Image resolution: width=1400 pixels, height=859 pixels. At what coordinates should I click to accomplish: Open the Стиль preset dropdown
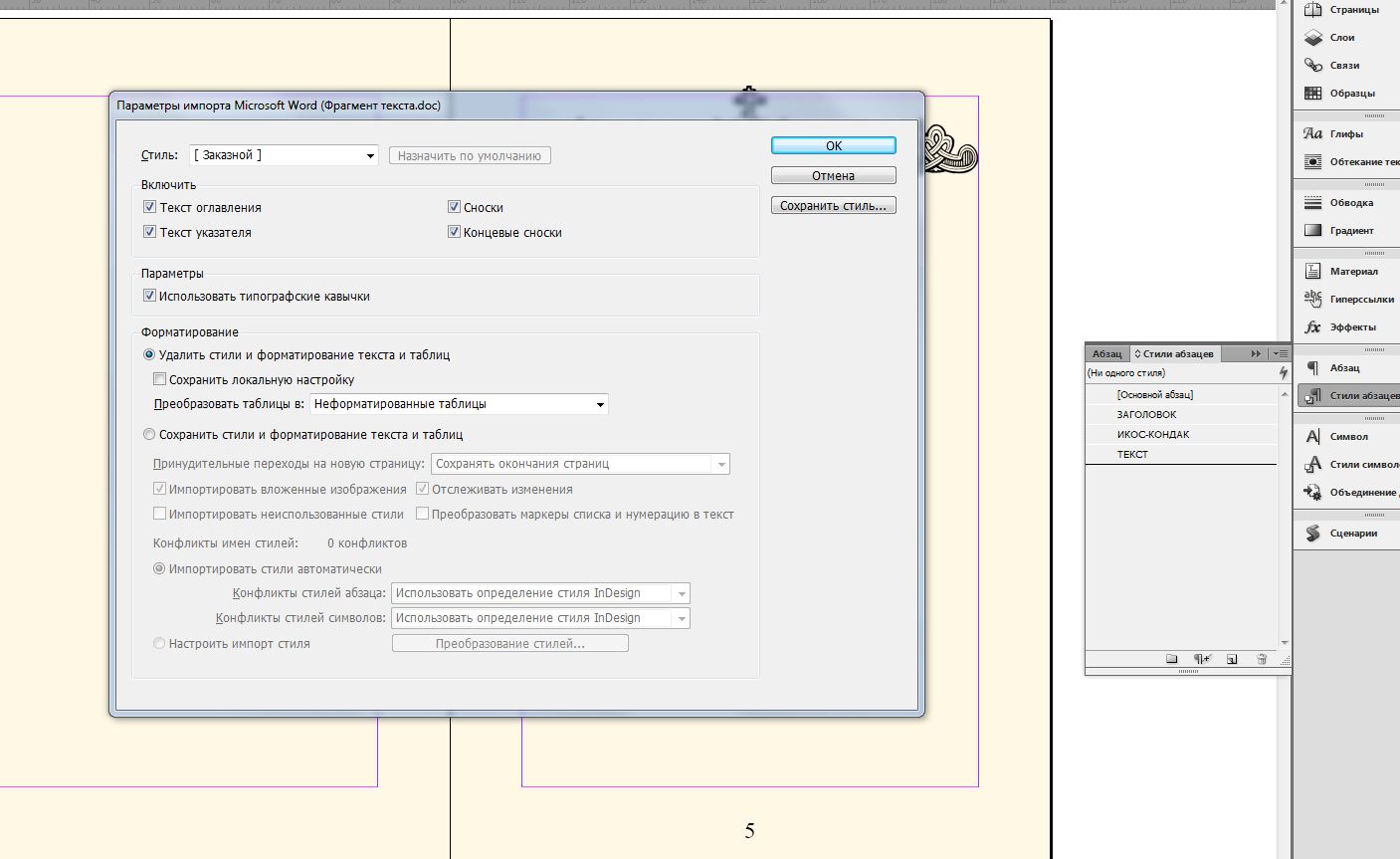[284, 155]
